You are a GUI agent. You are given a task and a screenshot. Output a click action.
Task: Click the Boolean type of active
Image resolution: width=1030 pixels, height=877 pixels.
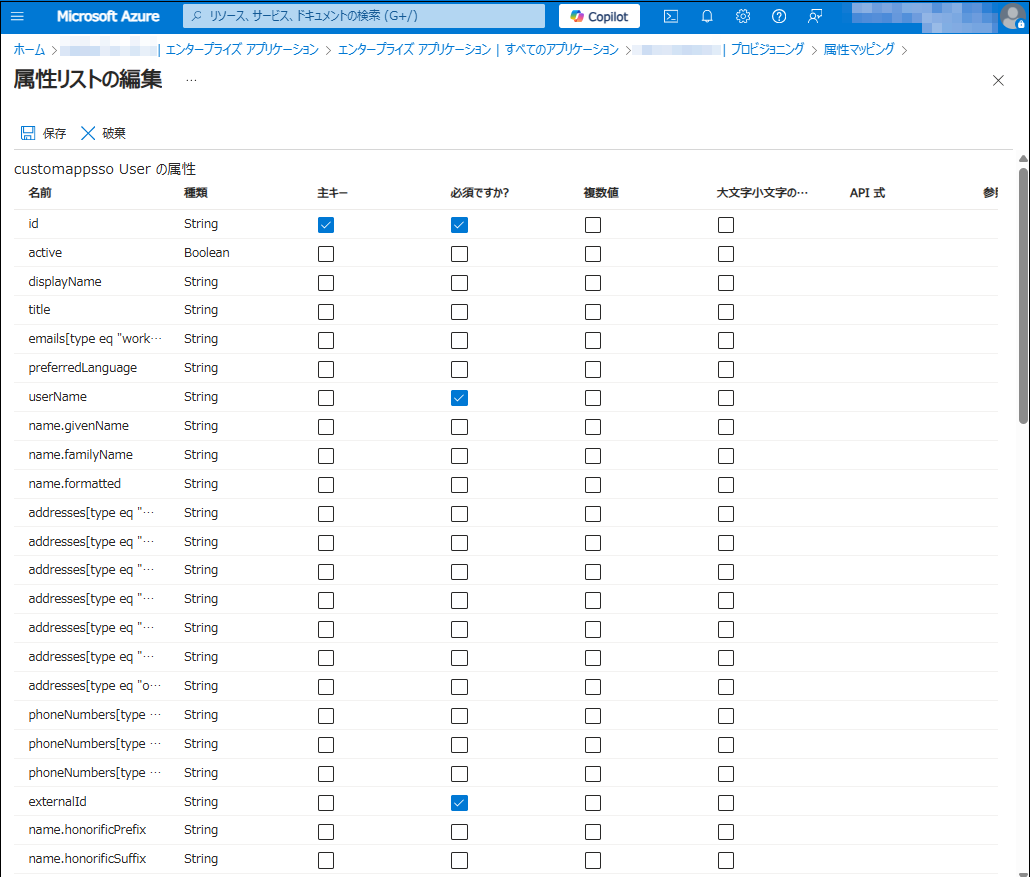(207, 252)
